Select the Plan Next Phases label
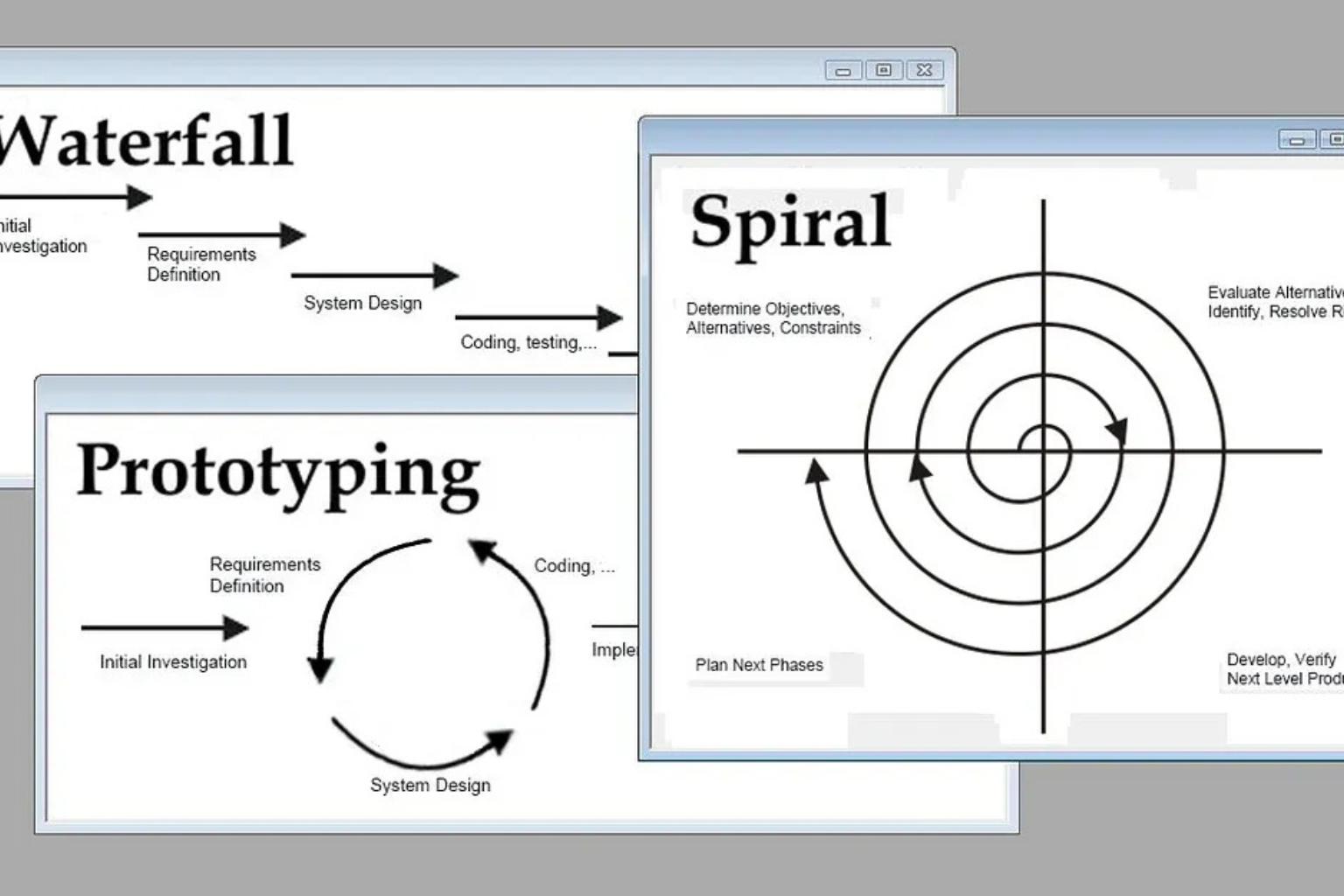Viewport: 1344px width, 896px height. (759, 665)
